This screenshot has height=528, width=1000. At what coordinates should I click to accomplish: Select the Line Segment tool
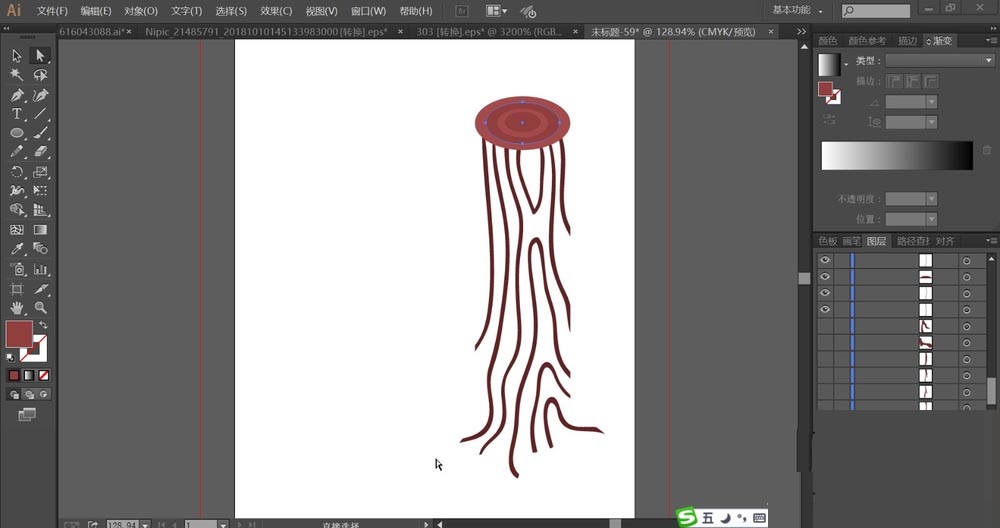click(40, 114)
